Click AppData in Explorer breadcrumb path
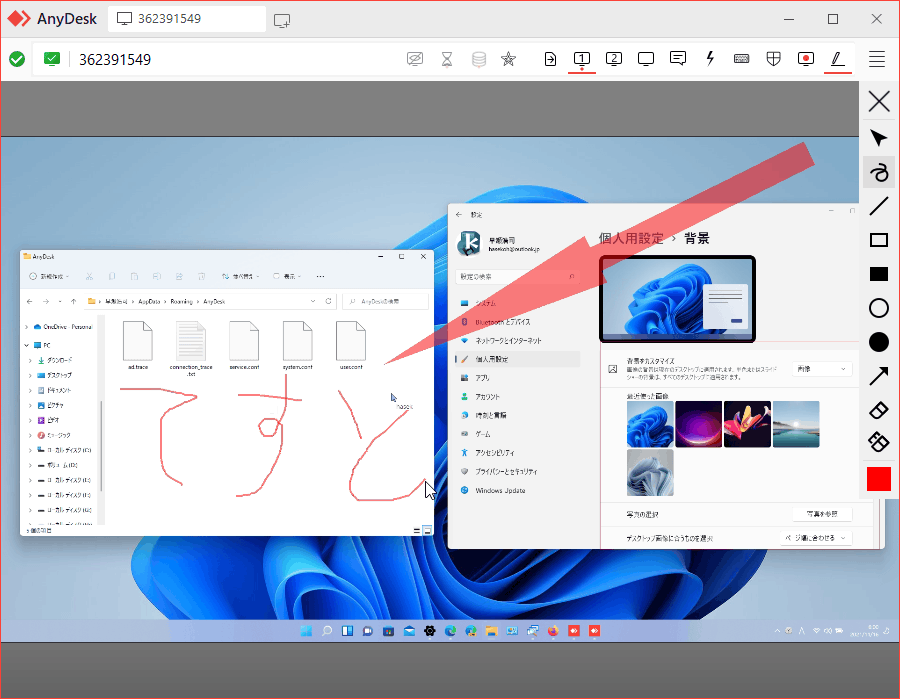 pyautogui.click(x=149, y=301)
